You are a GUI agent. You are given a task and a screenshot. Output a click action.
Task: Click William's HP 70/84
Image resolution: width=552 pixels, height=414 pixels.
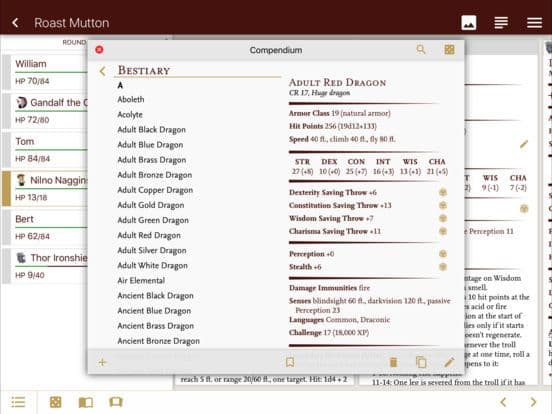click(x=32, y=81)
